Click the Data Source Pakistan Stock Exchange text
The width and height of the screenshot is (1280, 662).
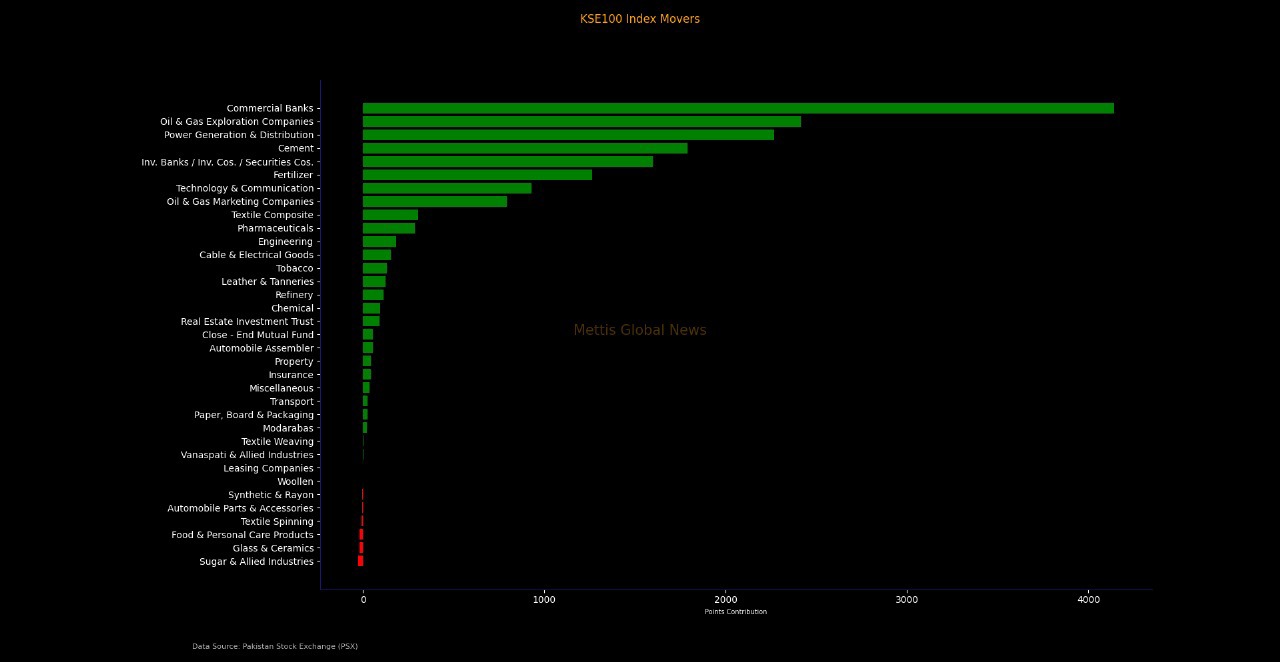point(275,646)
